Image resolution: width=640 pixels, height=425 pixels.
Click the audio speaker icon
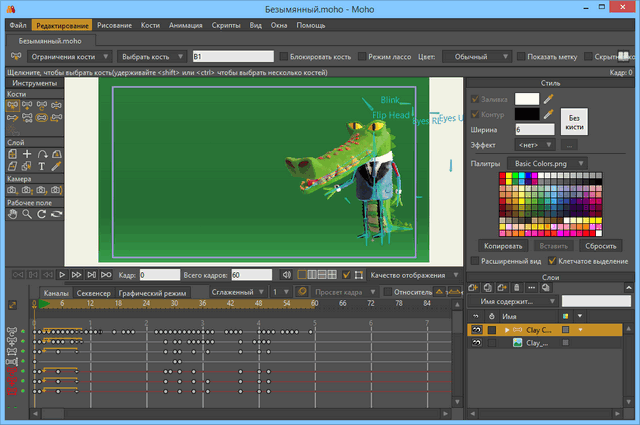[x=287, y=274]
